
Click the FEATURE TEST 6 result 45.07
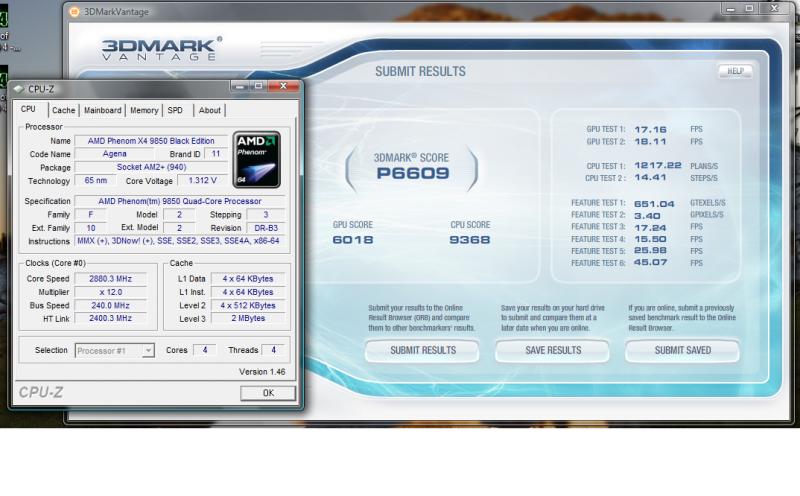(651, 262)
